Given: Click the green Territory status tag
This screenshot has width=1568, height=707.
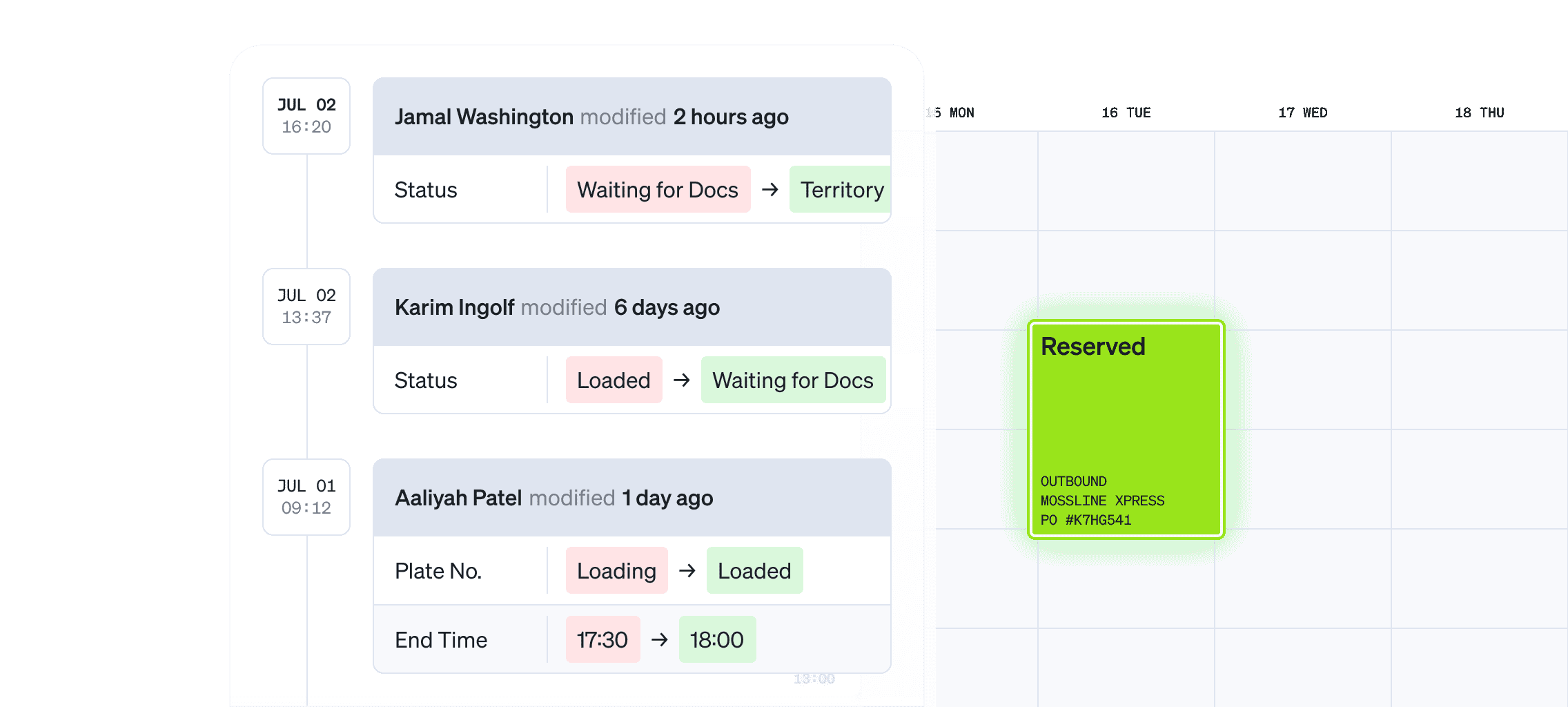Looking at the screenshot, I should coord(841,189).
